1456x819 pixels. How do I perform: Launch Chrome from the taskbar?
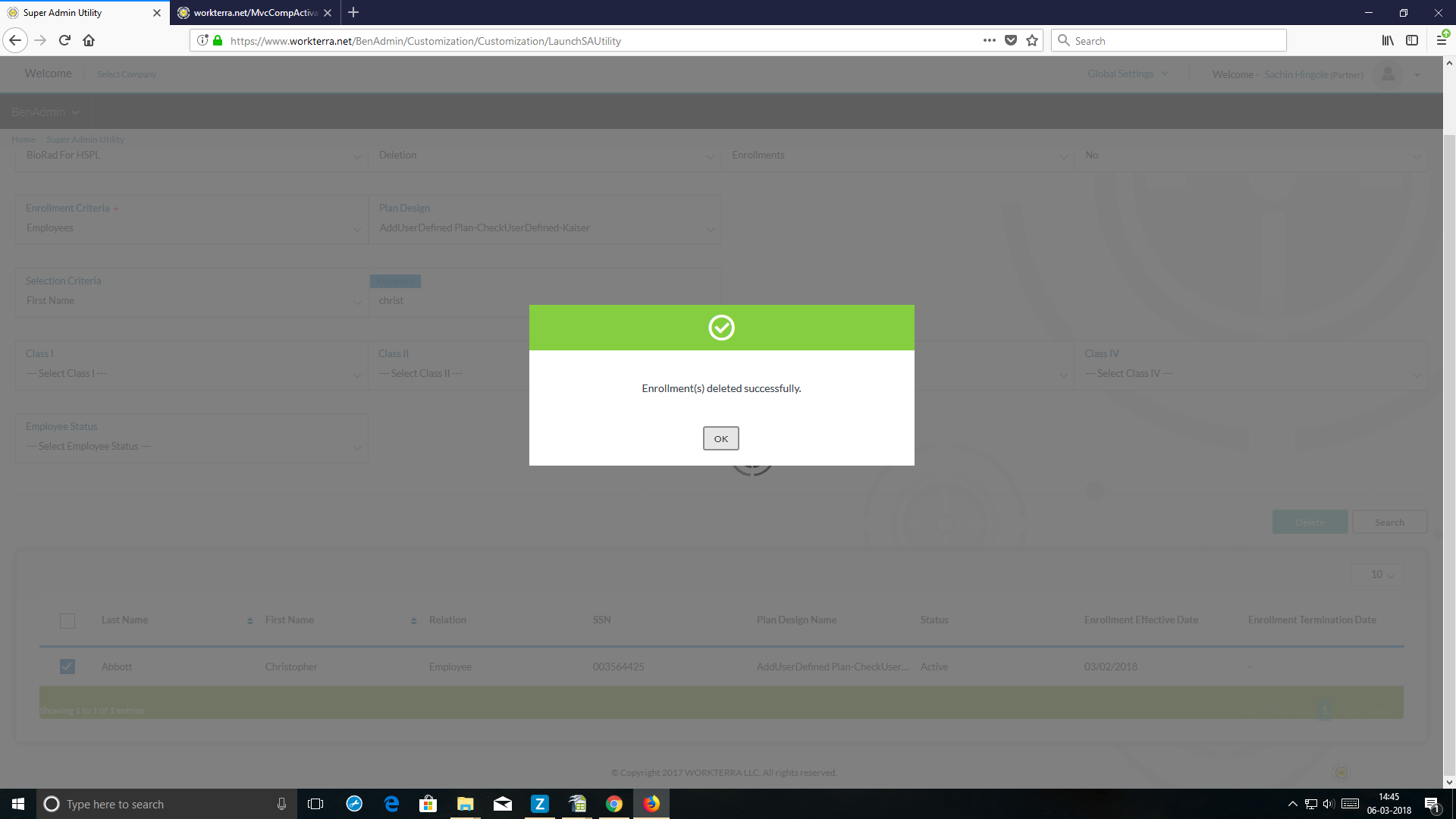point(614,804)
